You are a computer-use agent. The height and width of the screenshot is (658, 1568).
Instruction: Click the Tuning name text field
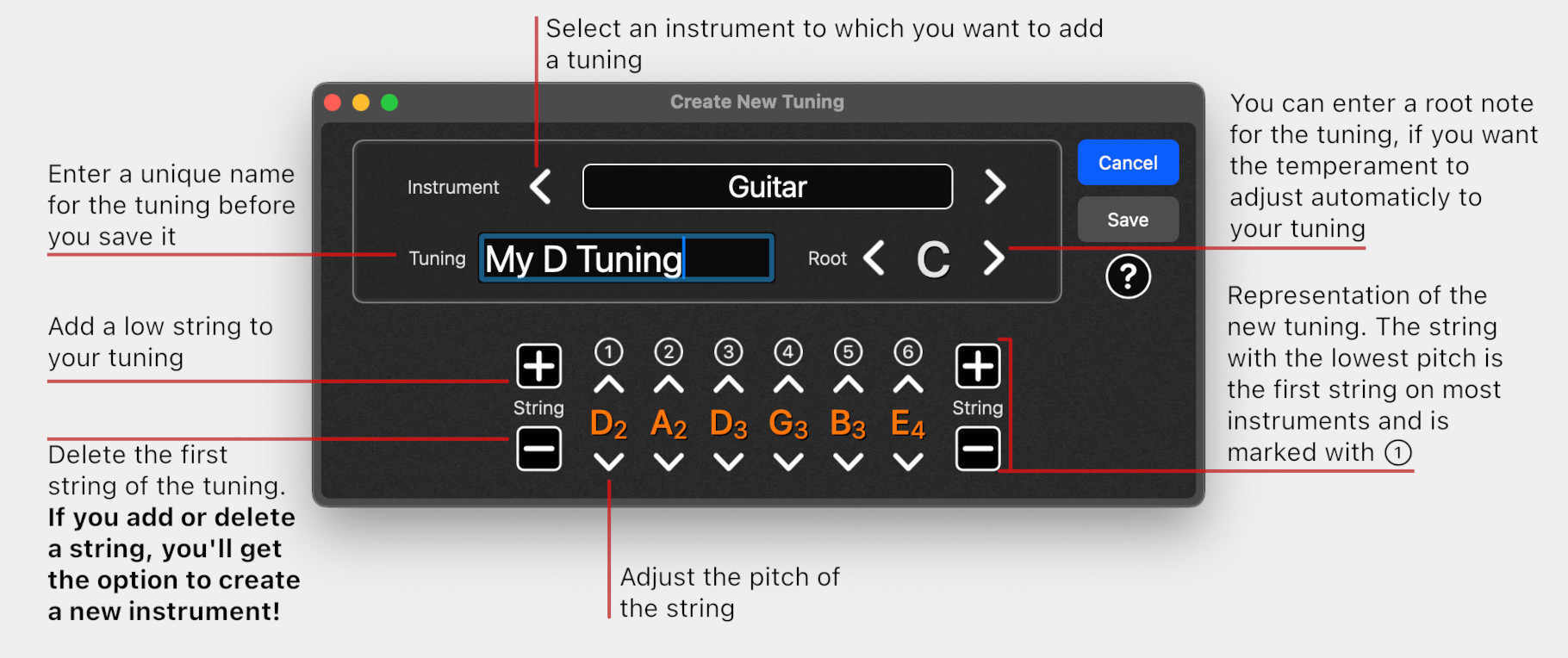(x=626, y=258)
